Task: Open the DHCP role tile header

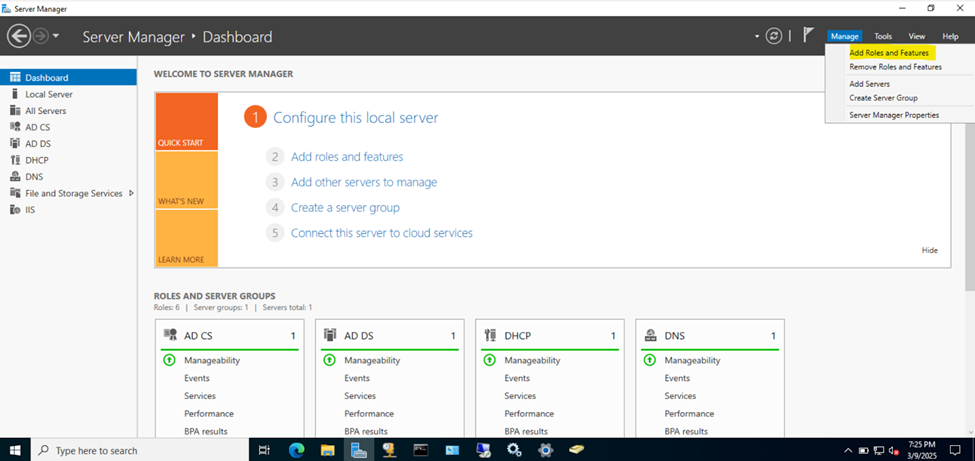Action: [549, 335]
